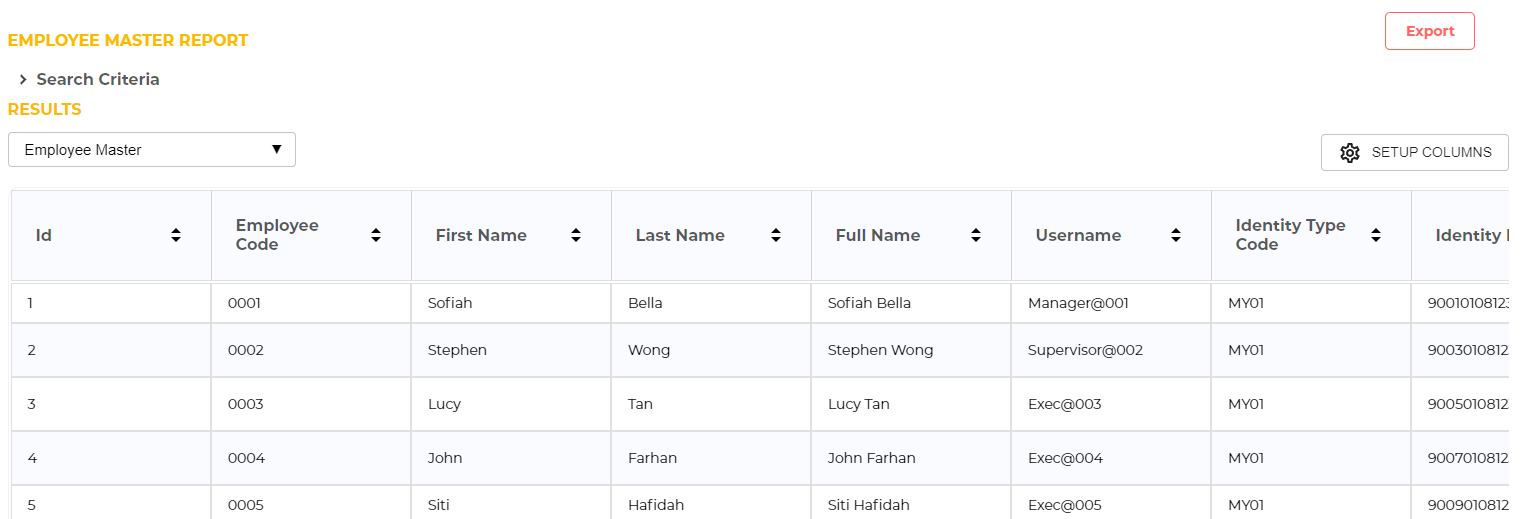Image resolution: width=1521 pixels, height=519 pixels.
Task: Click the Identity Type Code sort icon
Action: coord(1376,235)
